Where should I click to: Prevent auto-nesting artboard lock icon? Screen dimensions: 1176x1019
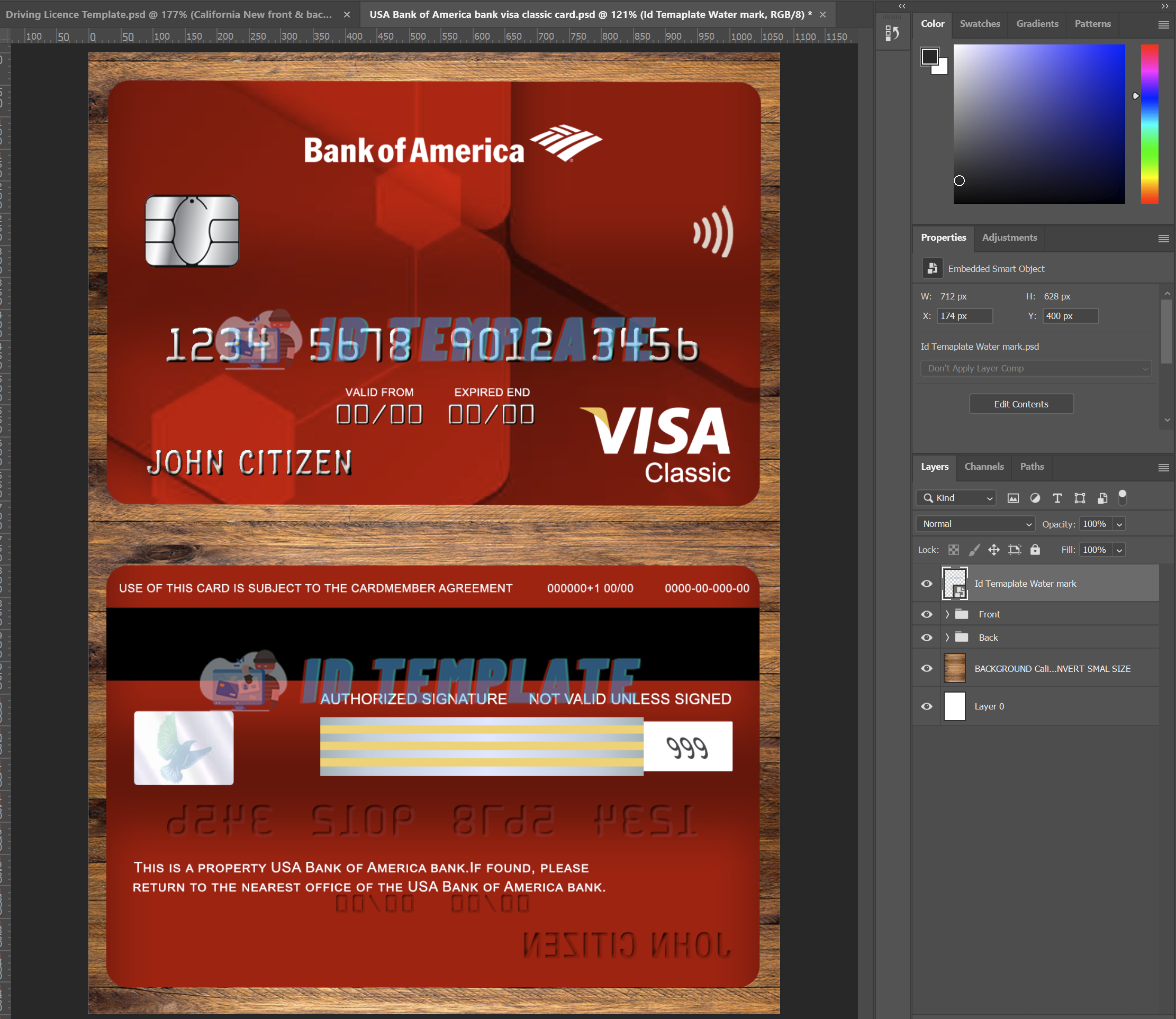(1015, 550)
